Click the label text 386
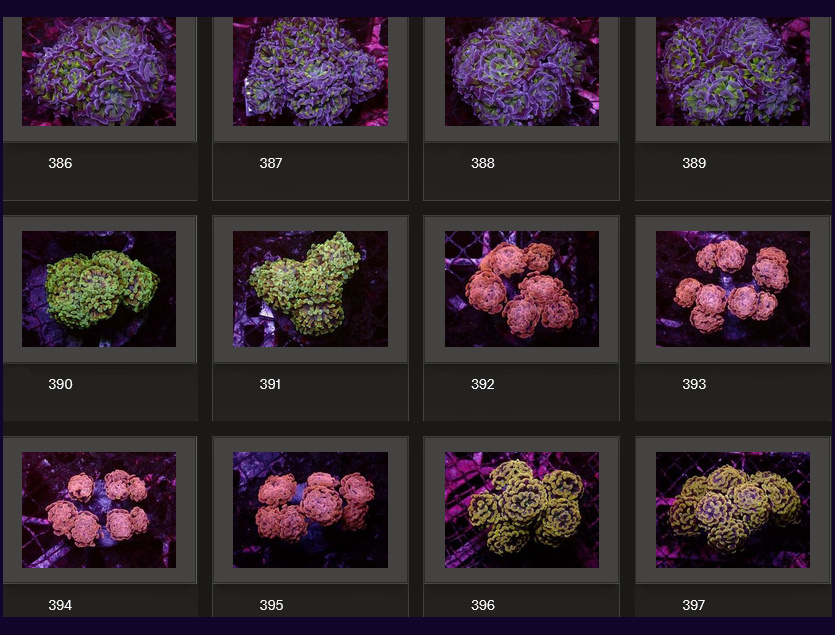The image size is (835, 635). tap(60, 163)
